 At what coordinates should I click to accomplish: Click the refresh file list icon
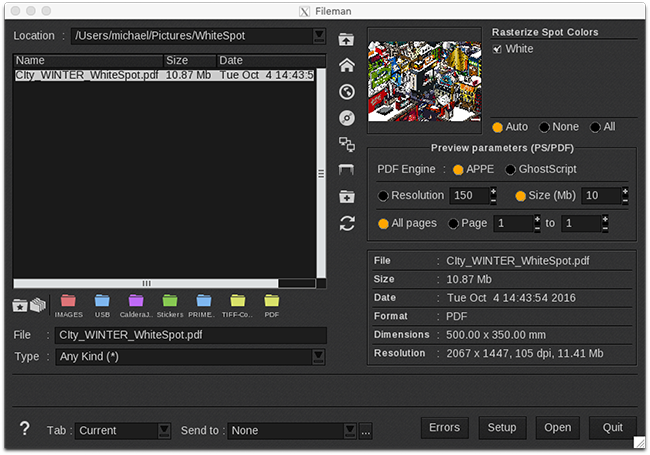point(347,223)
